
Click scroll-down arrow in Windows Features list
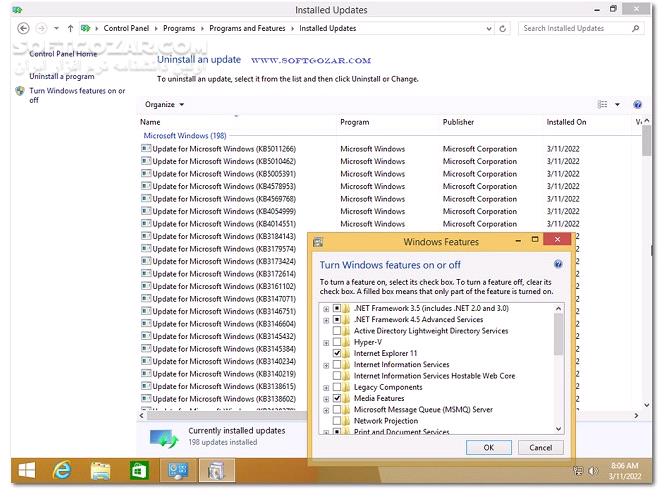(559, 429)
